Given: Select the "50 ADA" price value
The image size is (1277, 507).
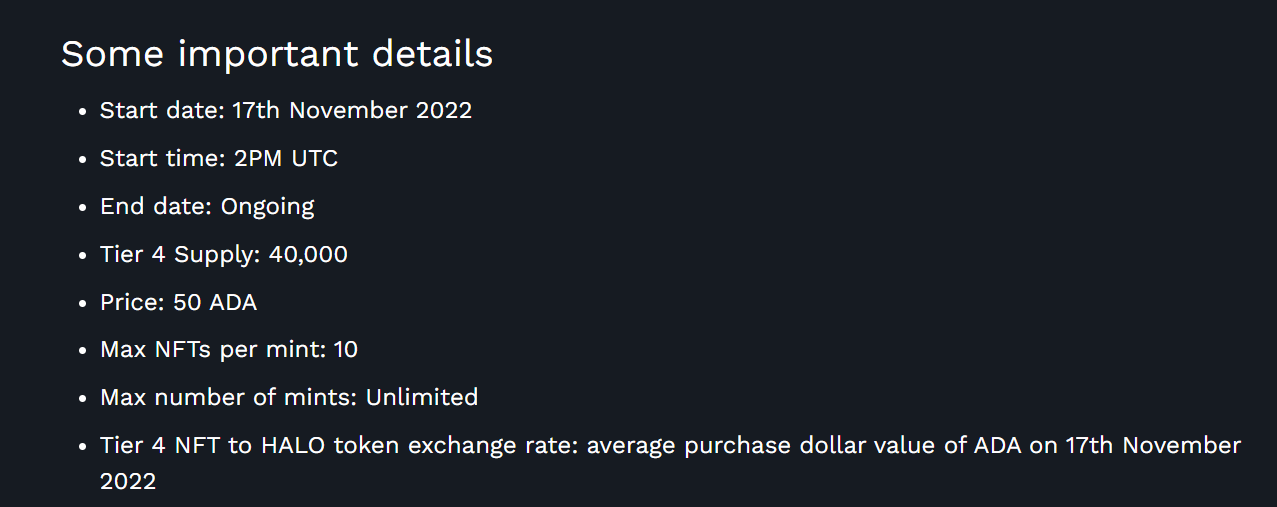Looking at the screenshot, I should [x=215, y=302].
